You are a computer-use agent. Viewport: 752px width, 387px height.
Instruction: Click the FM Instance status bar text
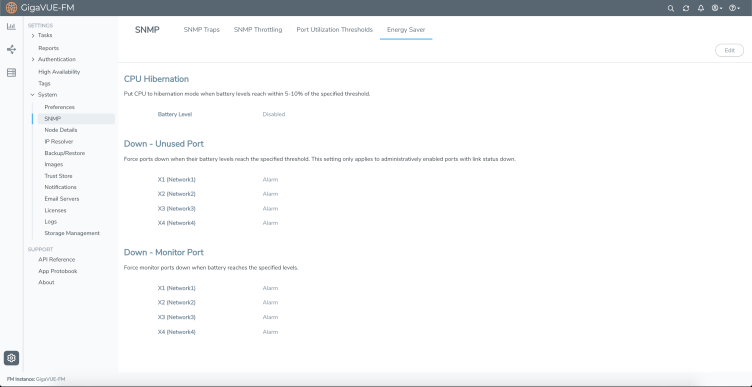pos(35,379)
